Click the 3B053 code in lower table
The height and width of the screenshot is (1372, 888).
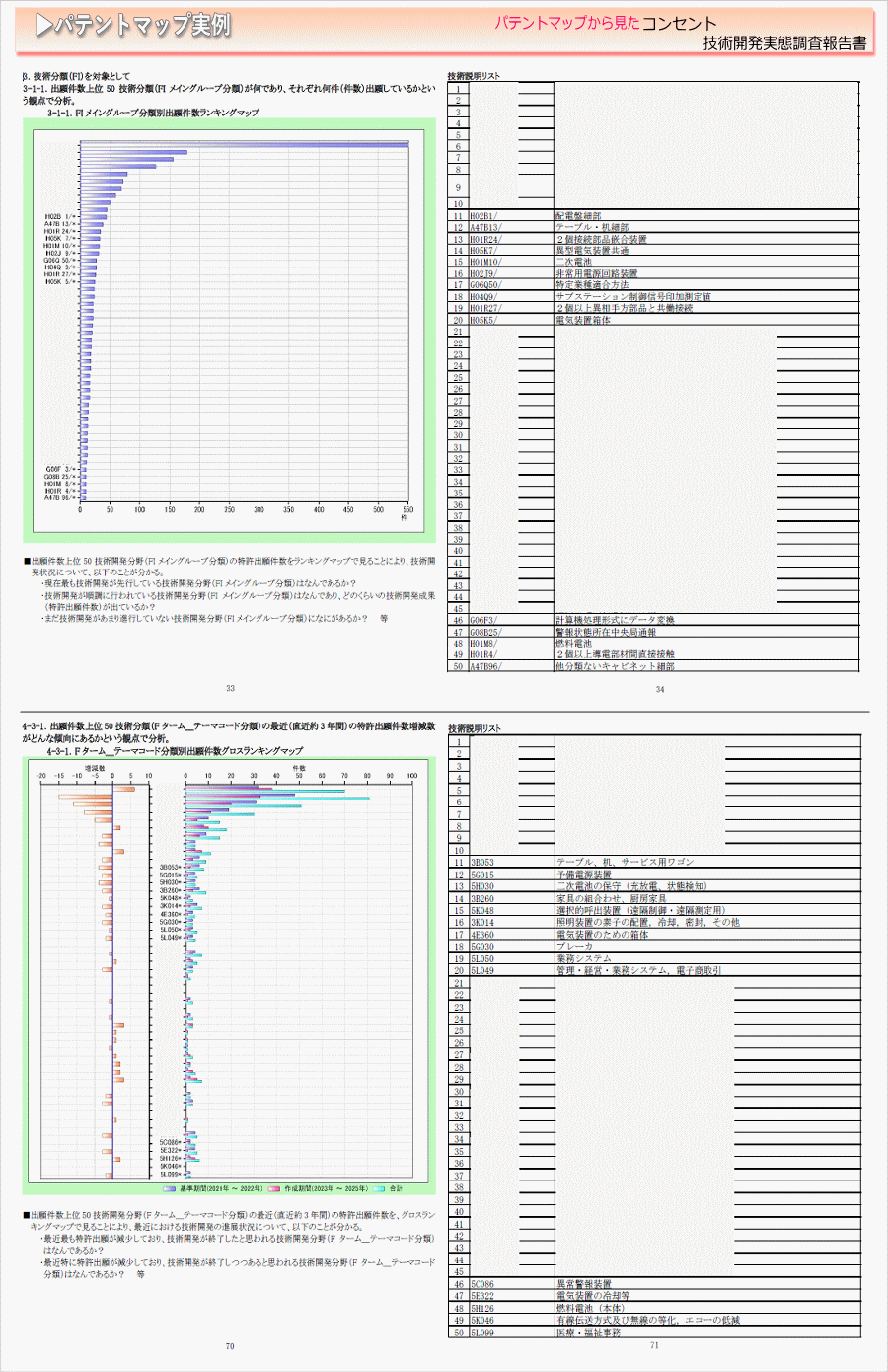[x=482, y=863]
